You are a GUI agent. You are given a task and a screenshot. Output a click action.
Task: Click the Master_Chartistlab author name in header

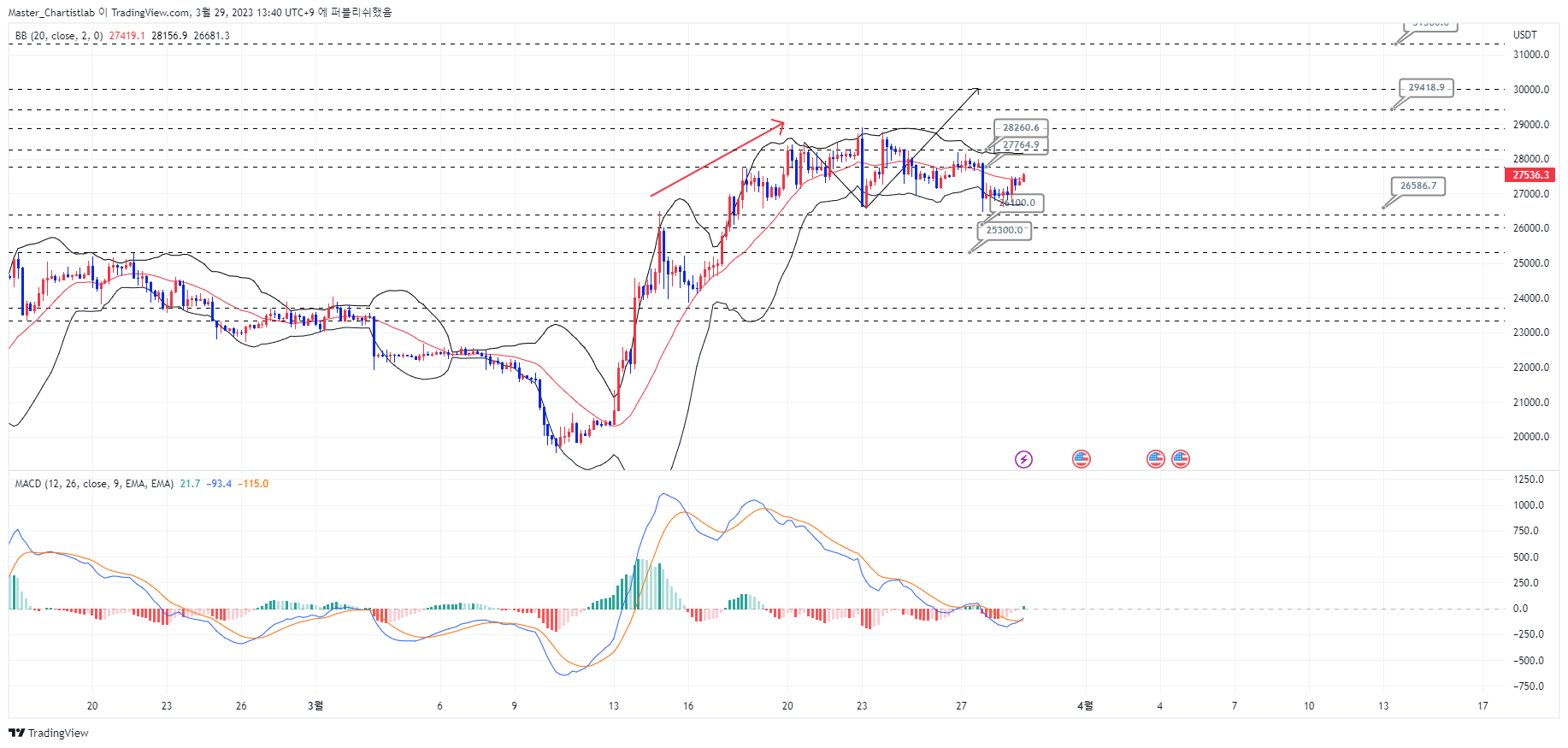click(51, 13)
